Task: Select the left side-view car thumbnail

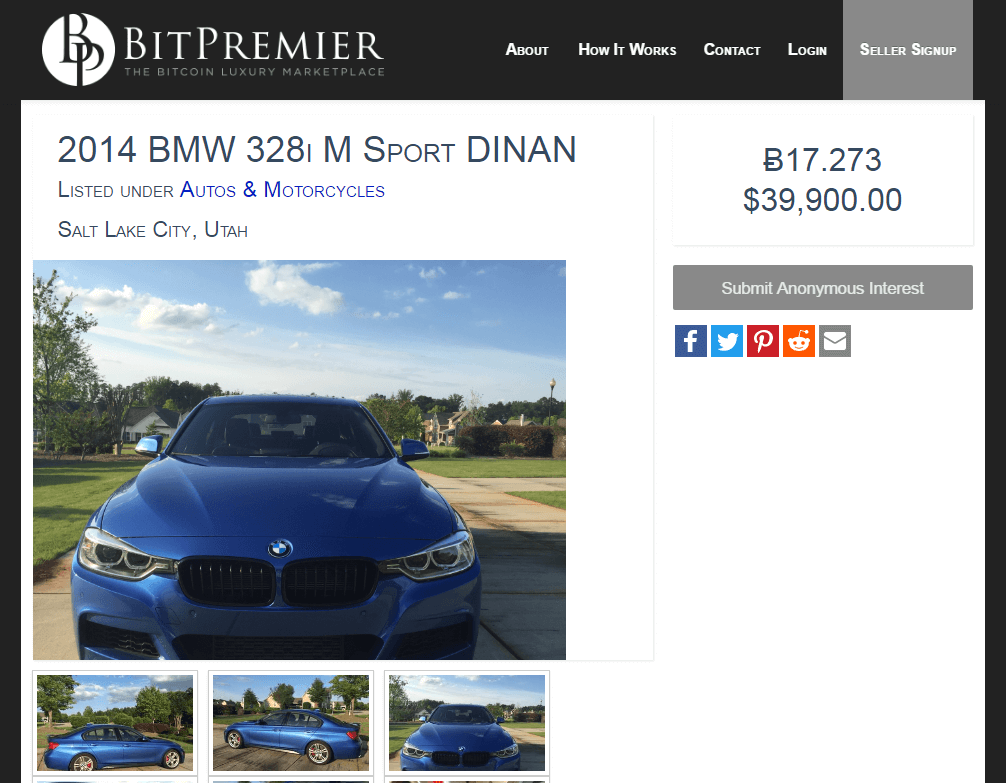Action: [115, 722]
